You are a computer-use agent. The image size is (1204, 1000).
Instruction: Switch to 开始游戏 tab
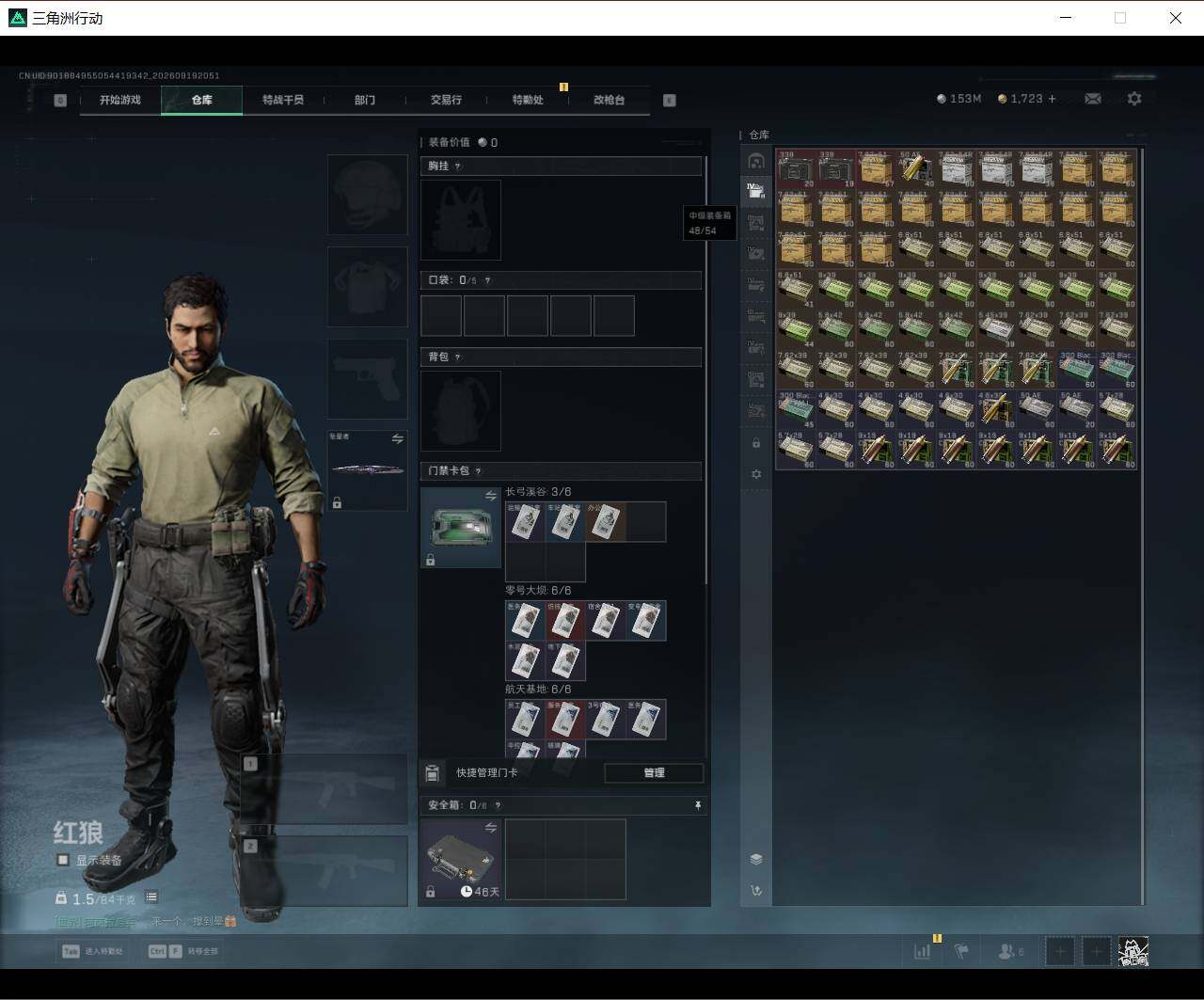click(120, 100)
